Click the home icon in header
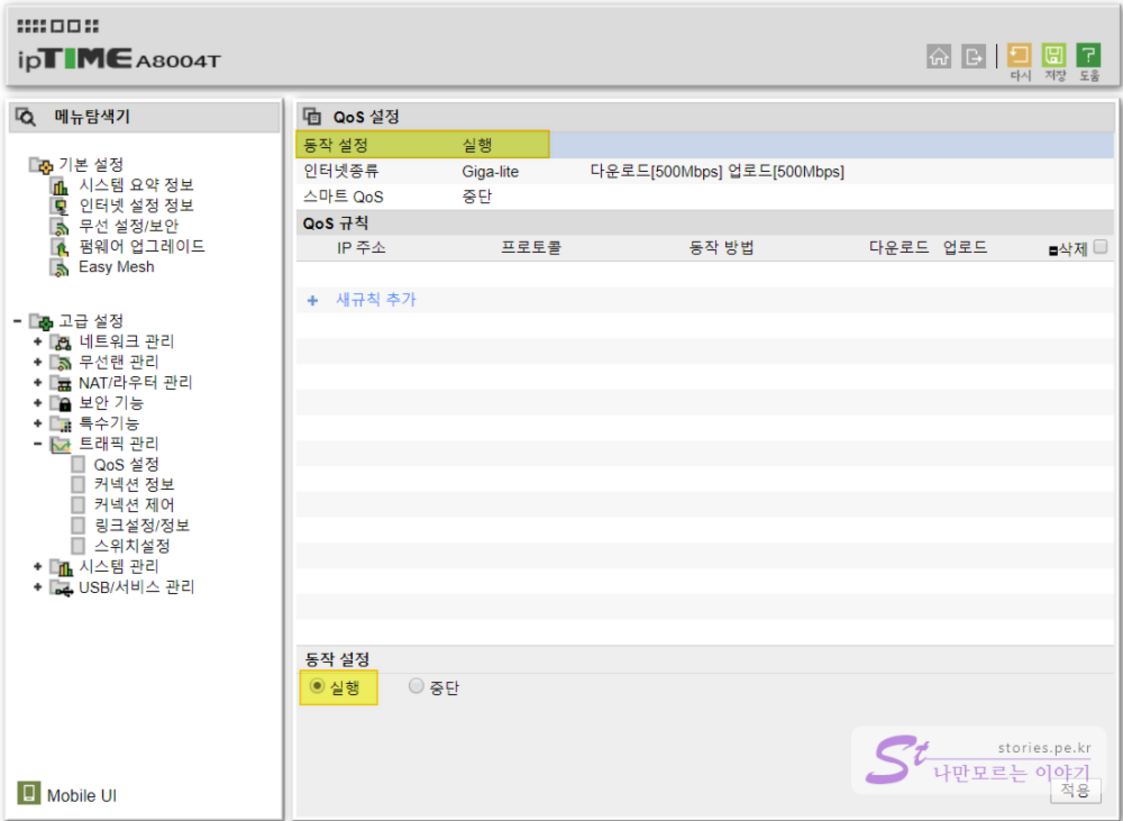 tap(938, 57)
